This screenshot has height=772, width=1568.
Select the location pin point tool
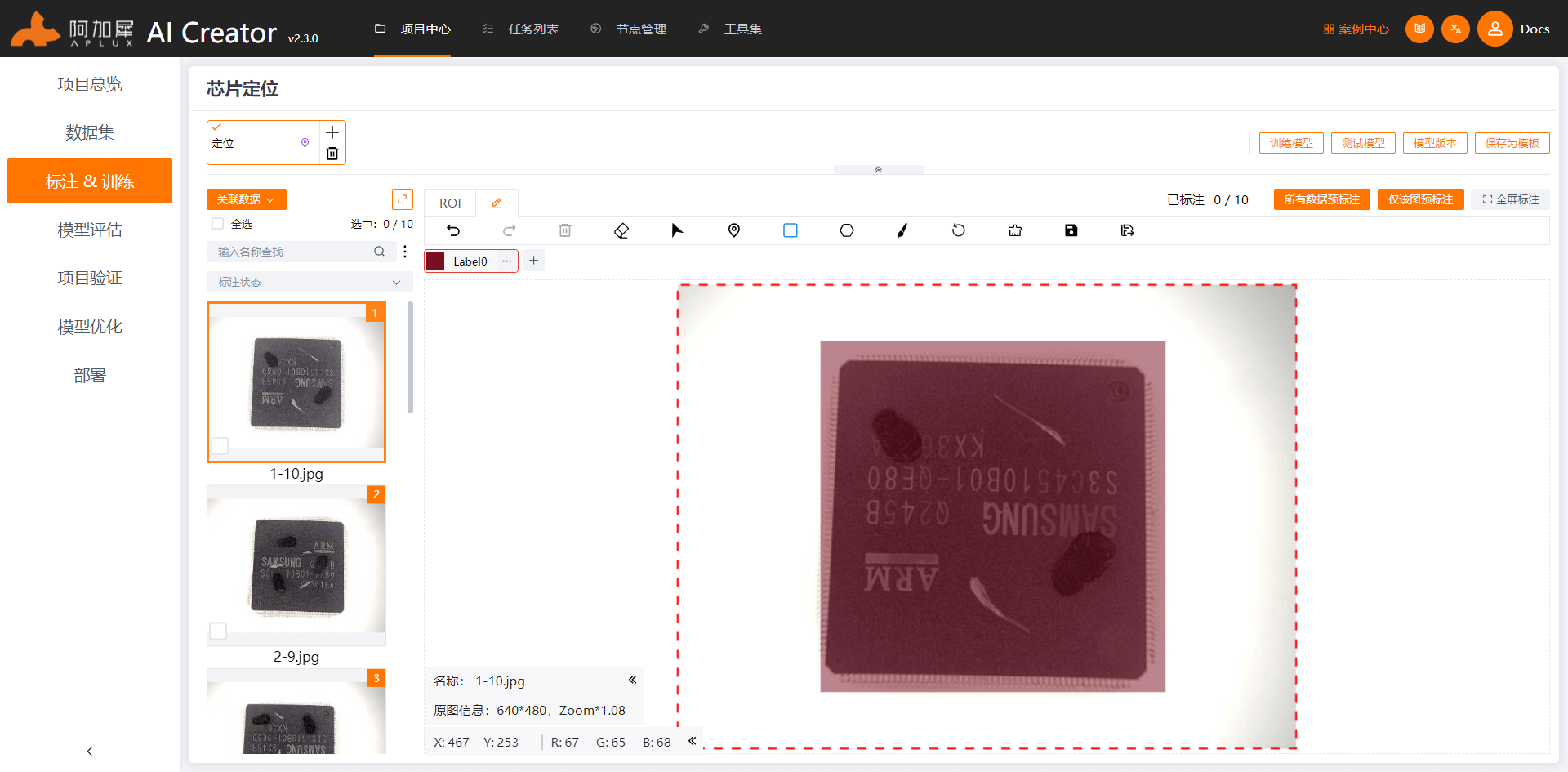pos(734,230)
